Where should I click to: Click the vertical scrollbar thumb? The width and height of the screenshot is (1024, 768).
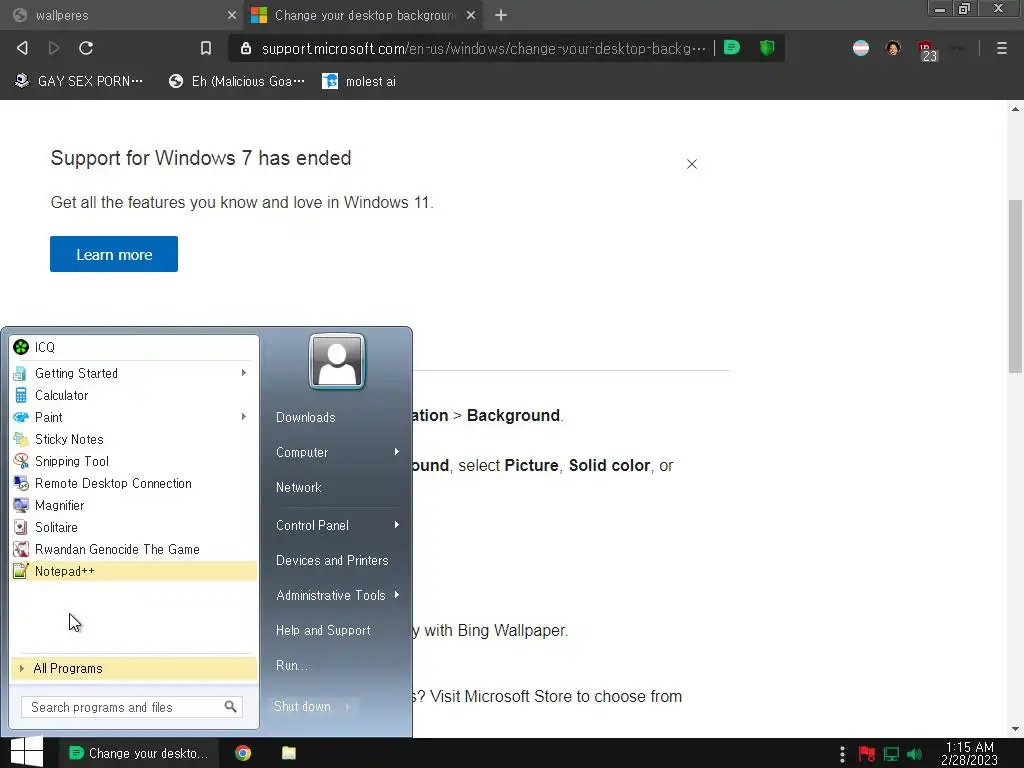[x=1016, y=286]
